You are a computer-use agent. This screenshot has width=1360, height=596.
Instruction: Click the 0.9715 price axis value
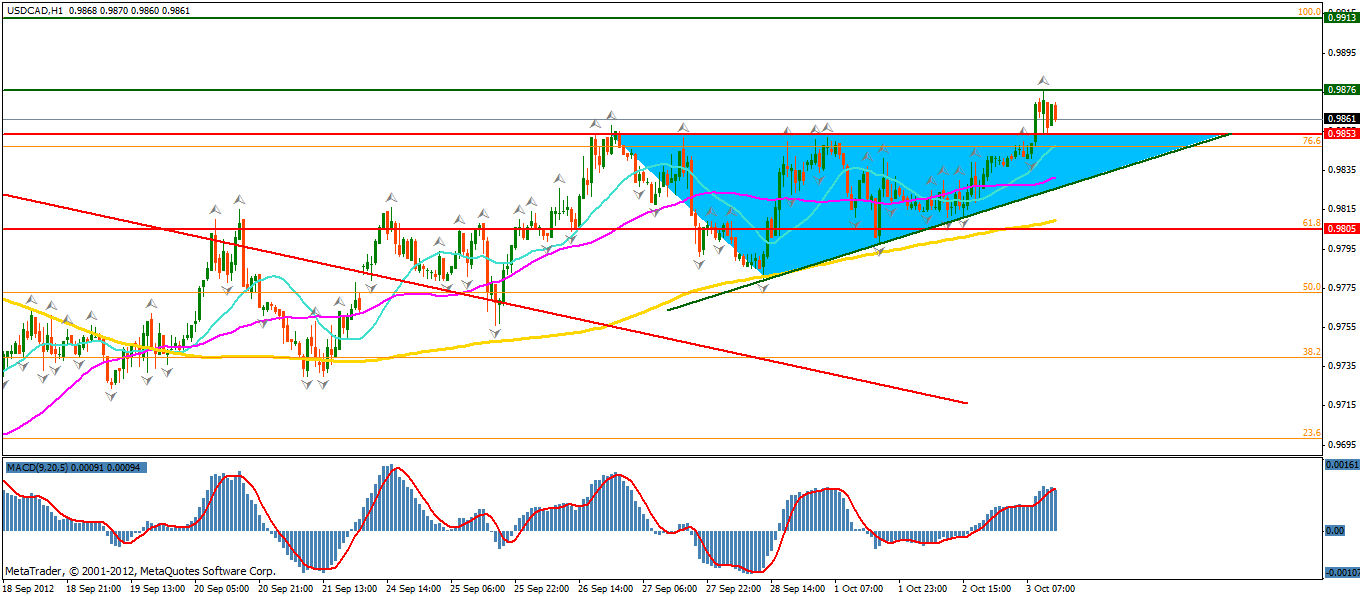point(1340,405)
